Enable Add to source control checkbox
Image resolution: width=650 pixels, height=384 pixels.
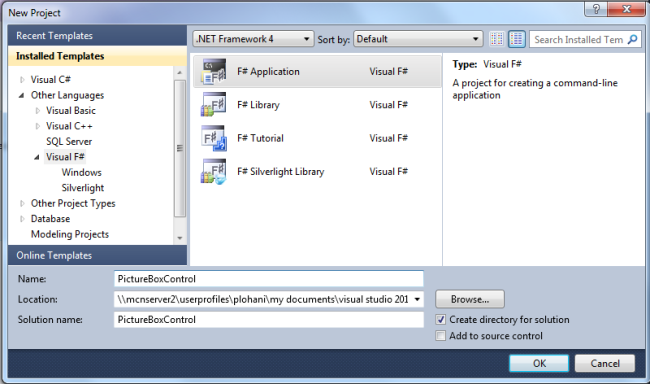coord(440,335)
